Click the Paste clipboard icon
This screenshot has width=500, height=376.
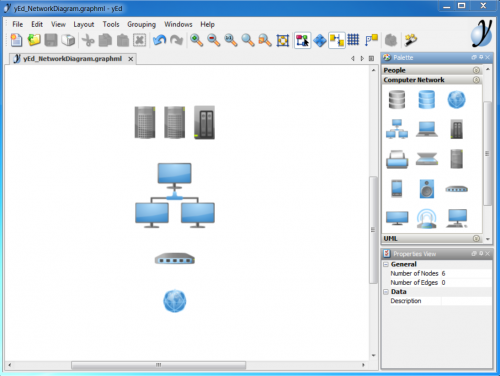point(123,40)
